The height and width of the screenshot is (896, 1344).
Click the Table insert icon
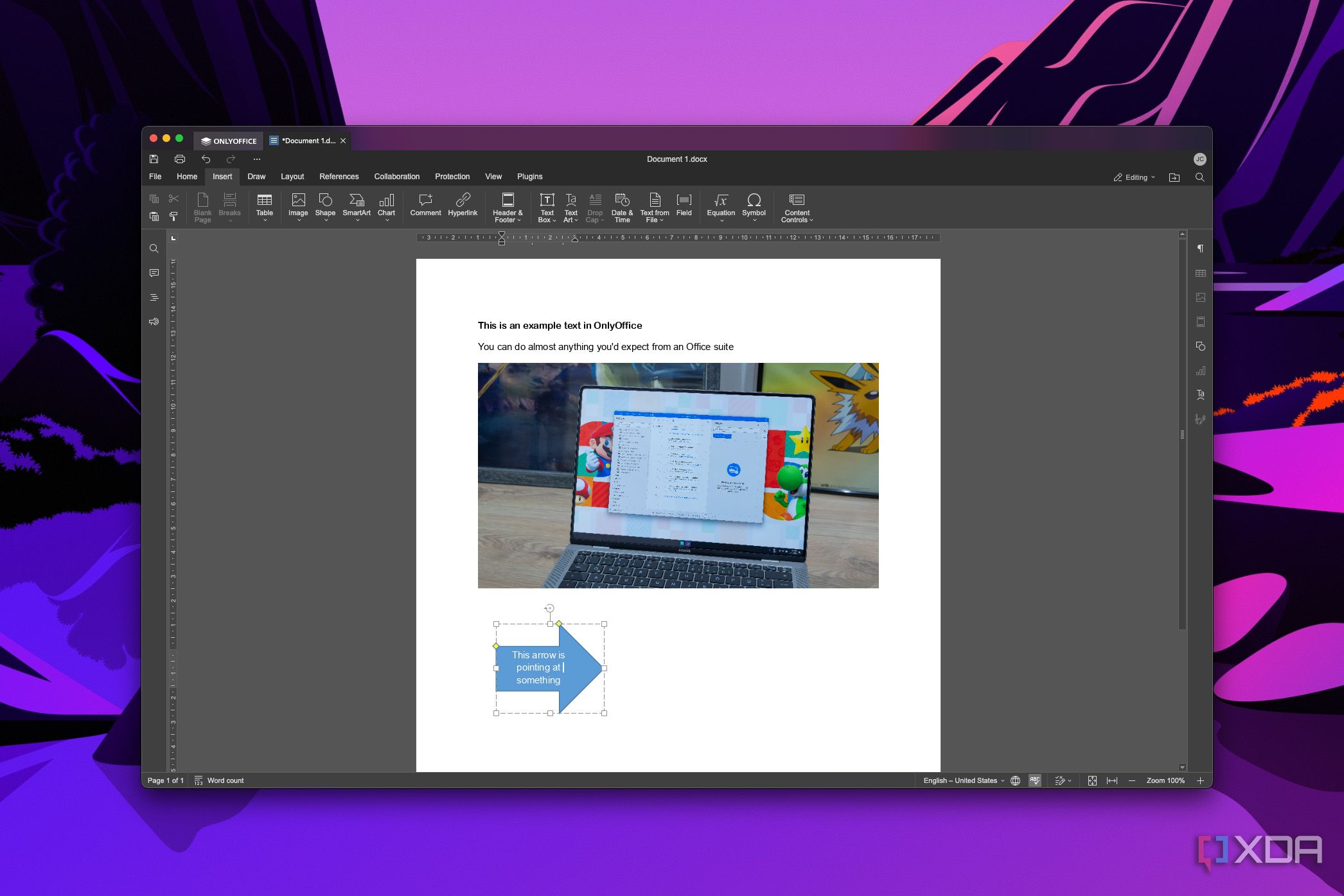[x=264, y=201]
